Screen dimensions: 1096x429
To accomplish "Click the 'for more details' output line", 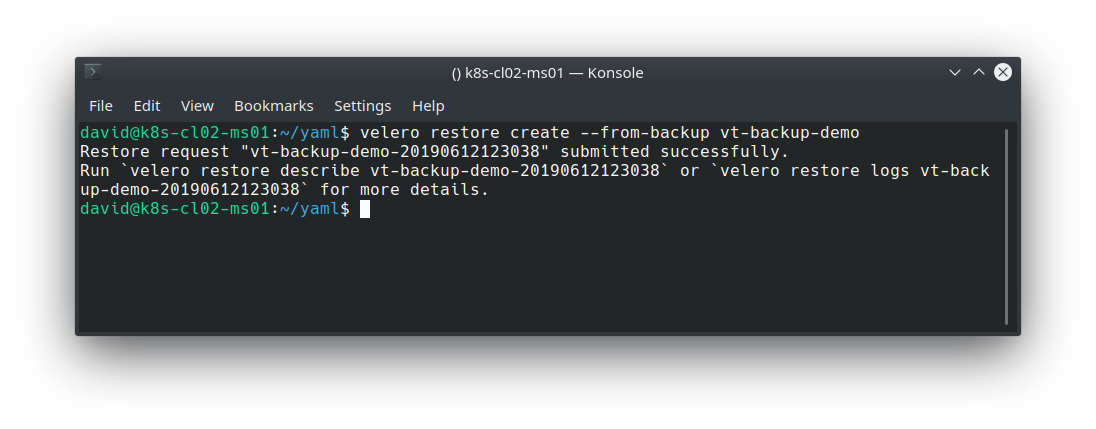I will [405, 190].
